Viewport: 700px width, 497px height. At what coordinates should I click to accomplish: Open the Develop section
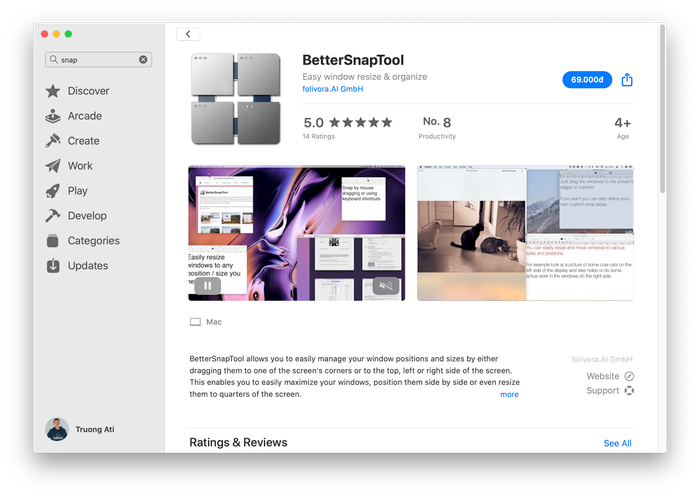click(x=86, y=216)
